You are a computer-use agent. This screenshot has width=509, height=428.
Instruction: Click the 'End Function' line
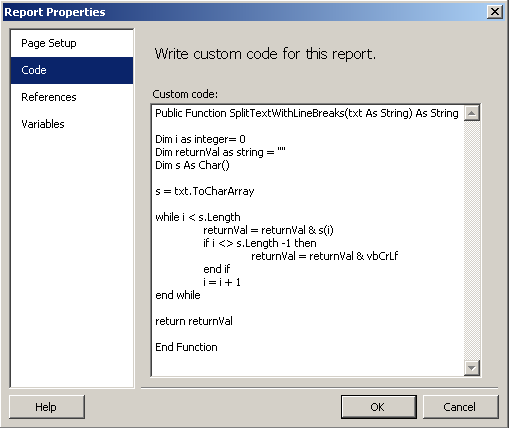(x=186, y=347)
